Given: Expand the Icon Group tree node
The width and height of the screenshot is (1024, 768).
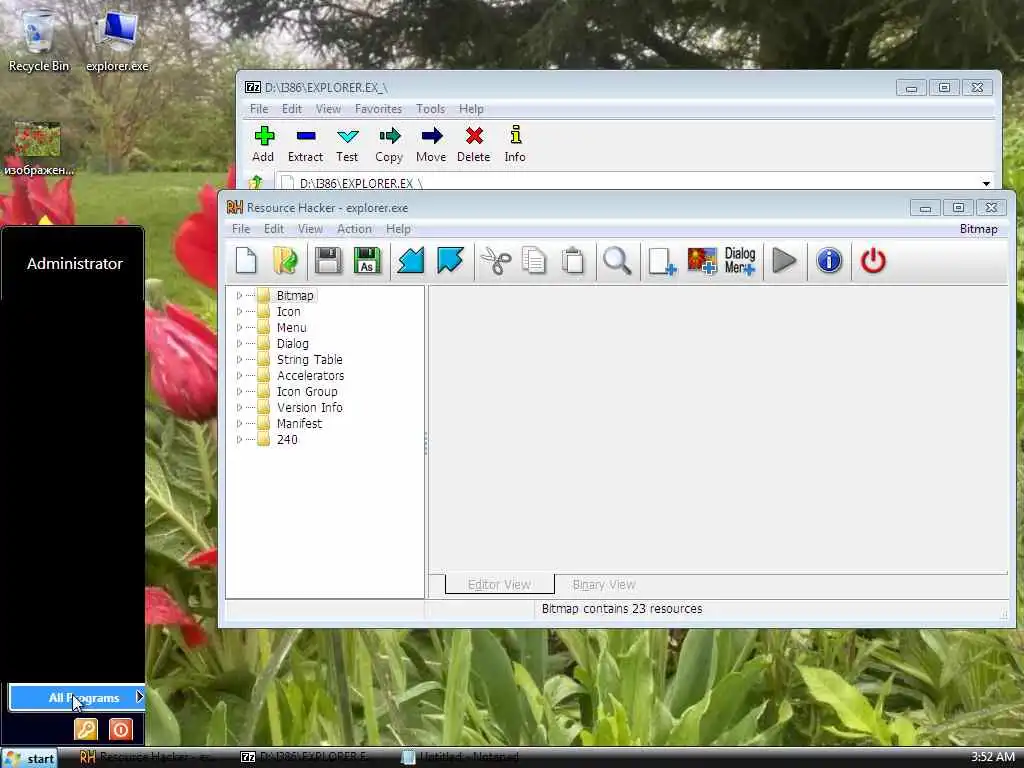Looking at the screenshot, I should coord(239,392).
